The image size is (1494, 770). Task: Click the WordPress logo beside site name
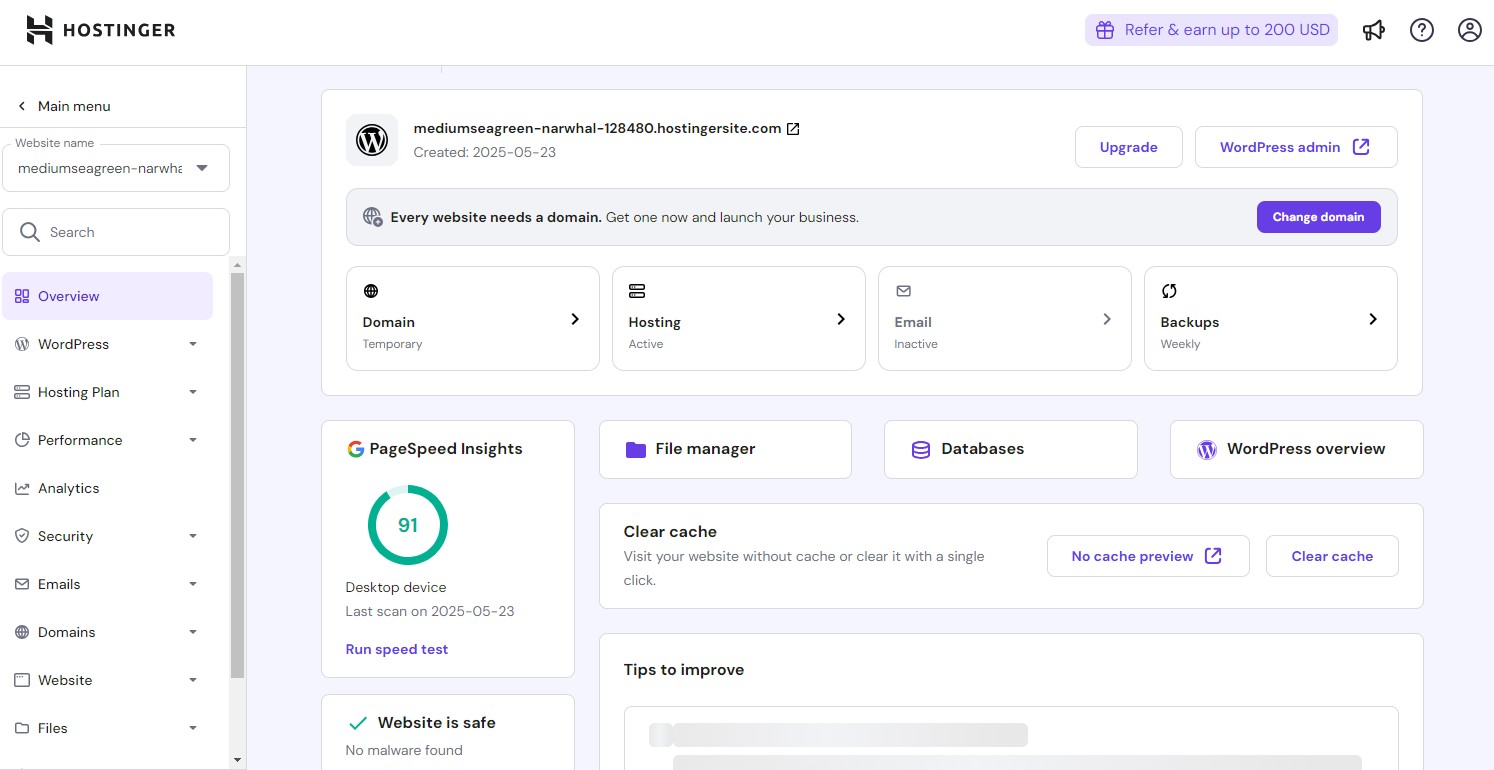click(x=372, y=140)
